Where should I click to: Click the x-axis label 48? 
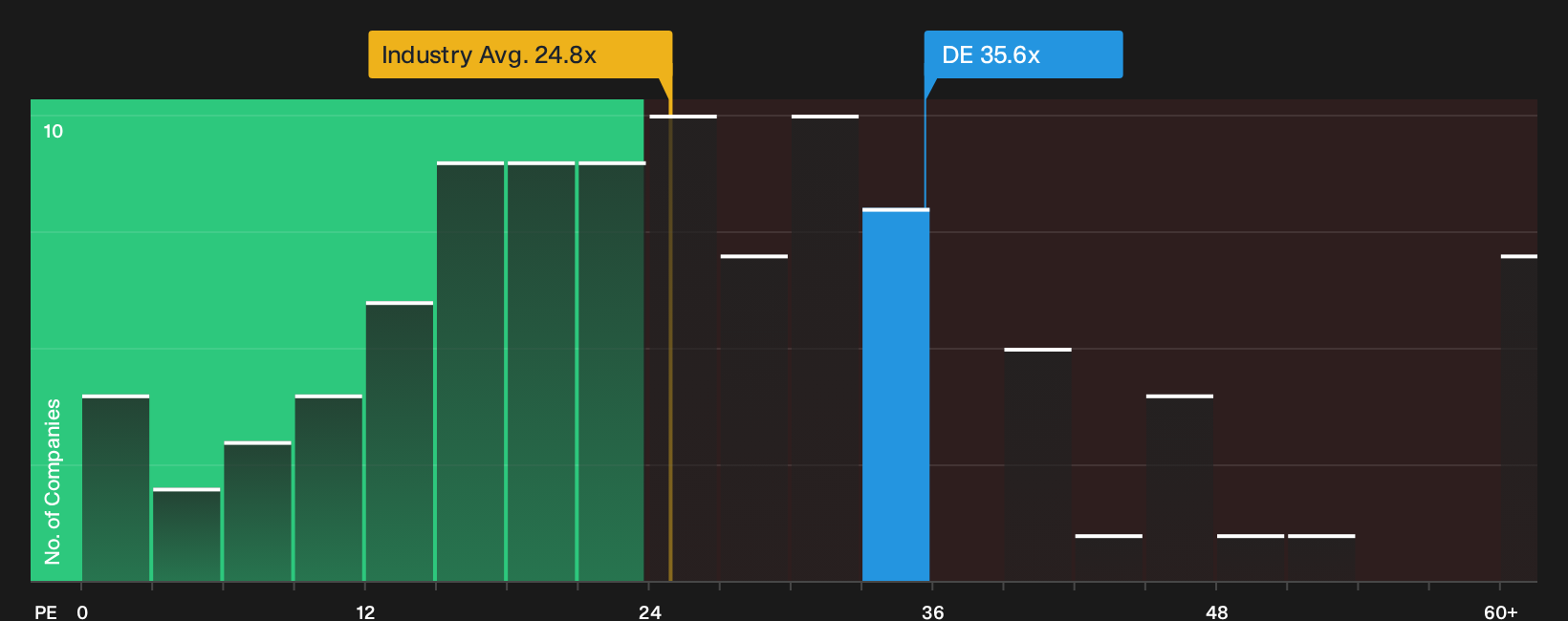(x=1216, y=612)
